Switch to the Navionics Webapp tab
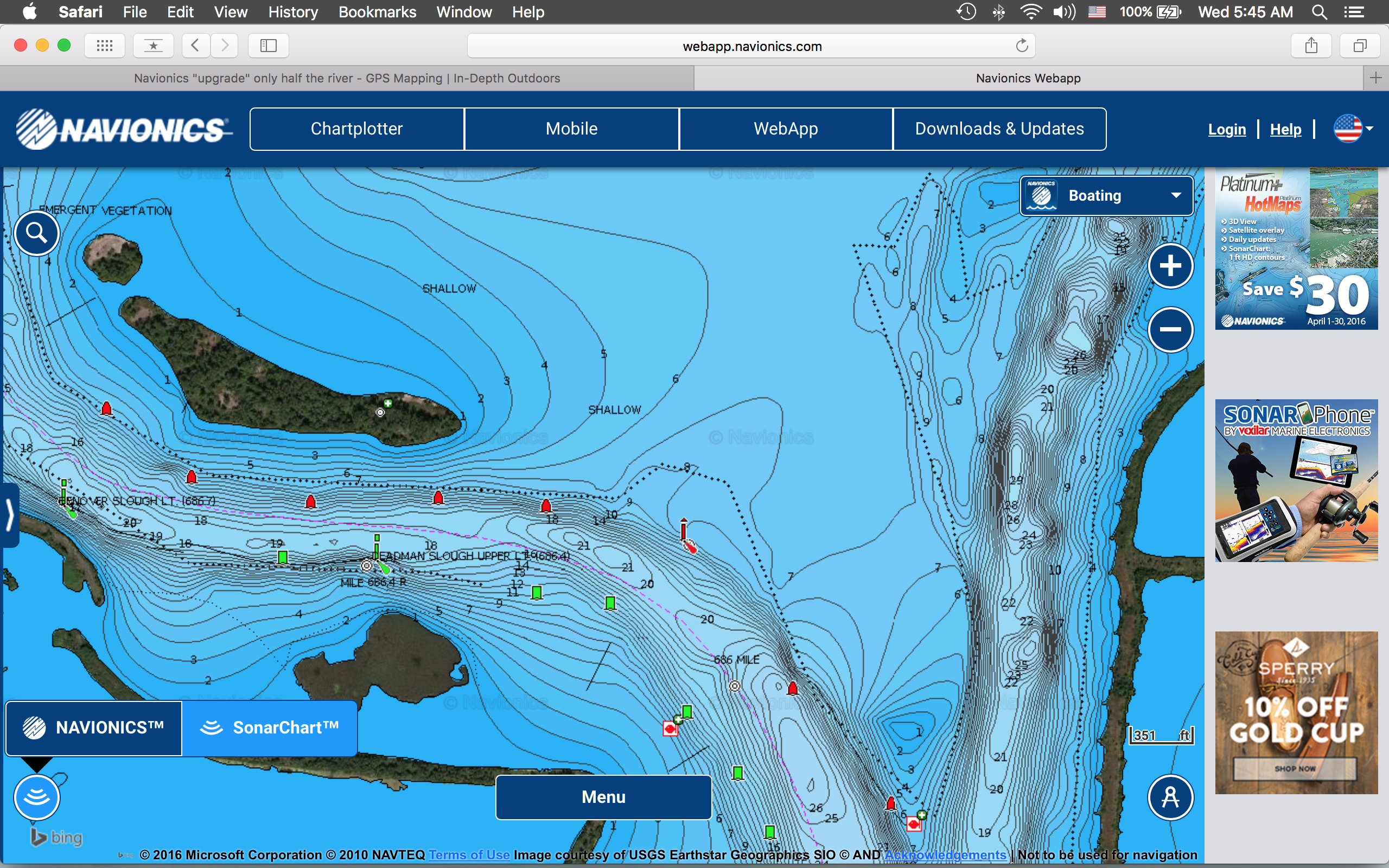Image resolution: width=1389 pixels, height=868 pixels. 1028,78
